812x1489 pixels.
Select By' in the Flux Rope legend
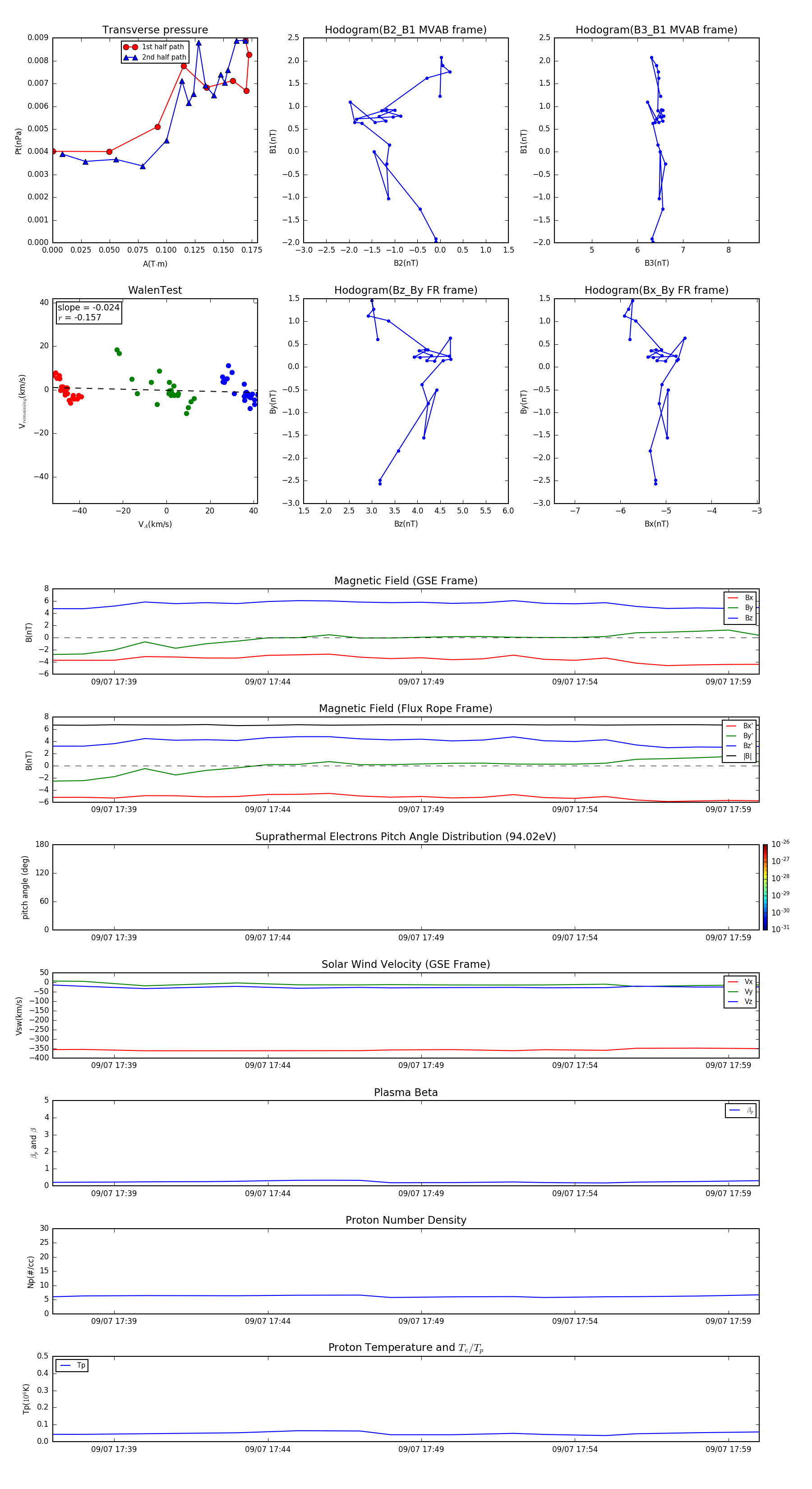tap(740, 736)
